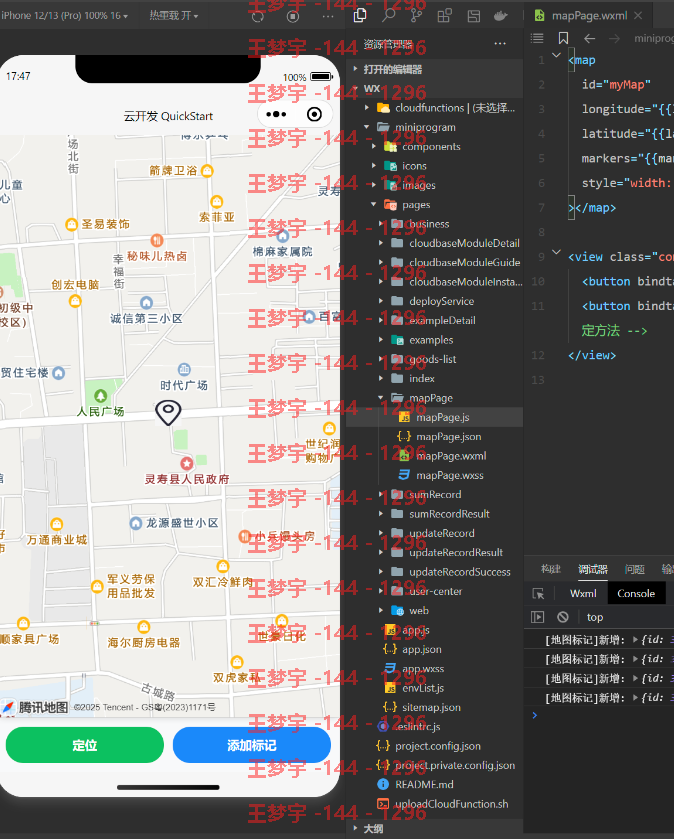This screenshot has height=839, width=674.
Task: Expand the first 地图标记 新增 log object
Action: pos(635,639)
